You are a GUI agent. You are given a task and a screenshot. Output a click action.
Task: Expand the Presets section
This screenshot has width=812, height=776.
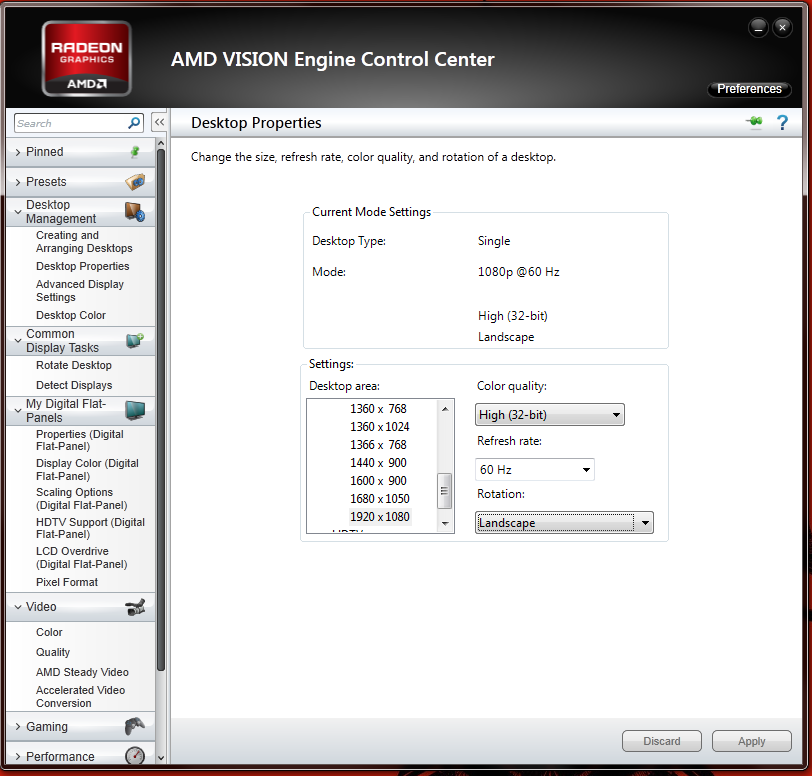(x=18, y=182)
